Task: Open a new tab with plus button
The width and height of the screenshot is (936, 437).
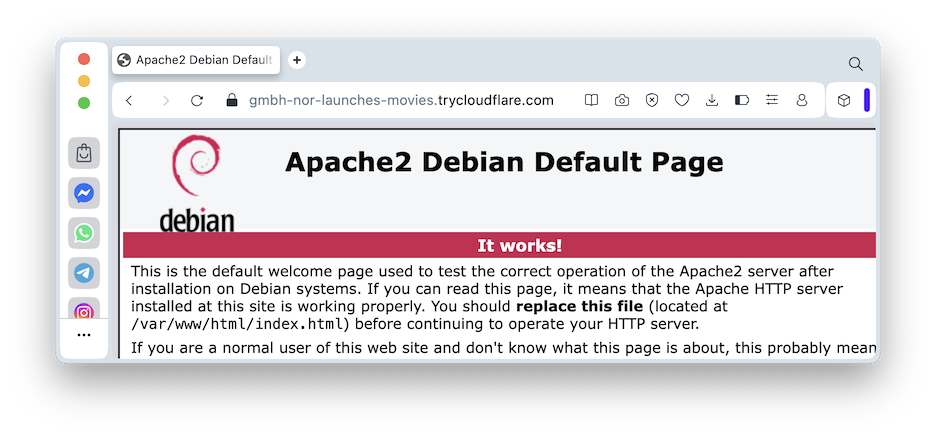Action: tap(297, 60)
